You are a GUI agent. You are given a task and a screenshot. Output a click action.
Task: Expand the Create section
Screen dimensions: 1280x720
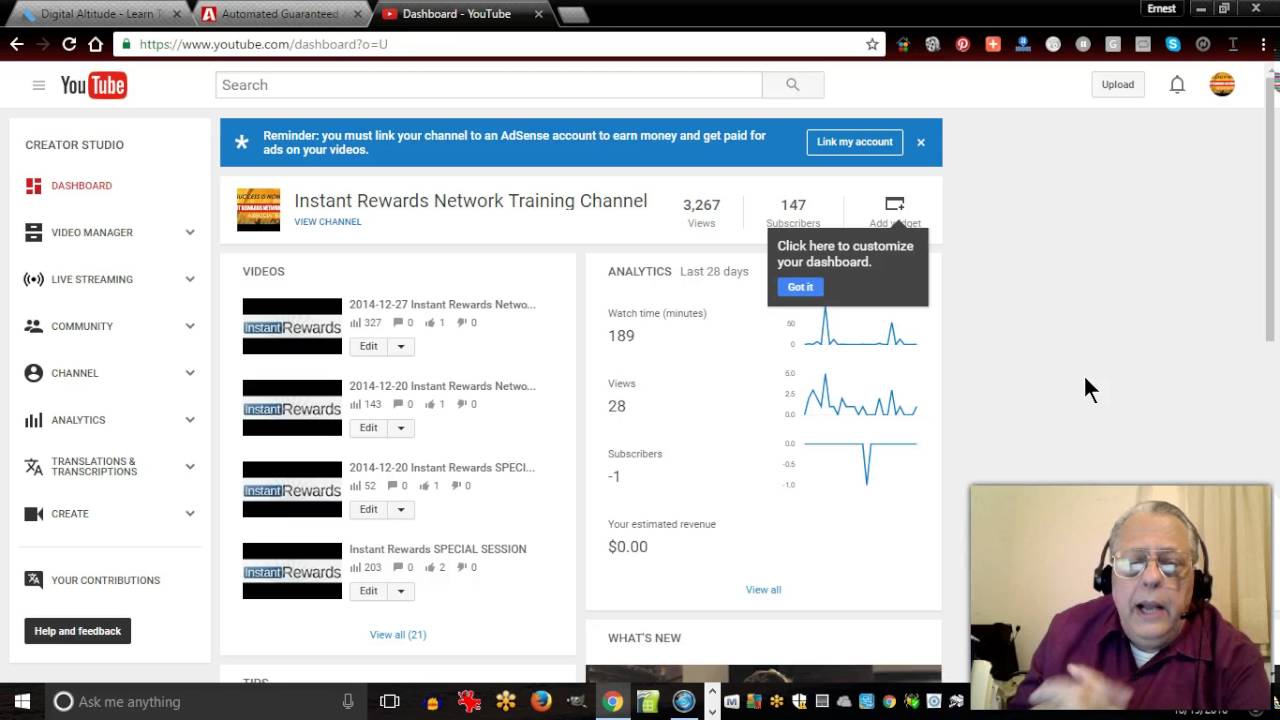coord(190,514)
